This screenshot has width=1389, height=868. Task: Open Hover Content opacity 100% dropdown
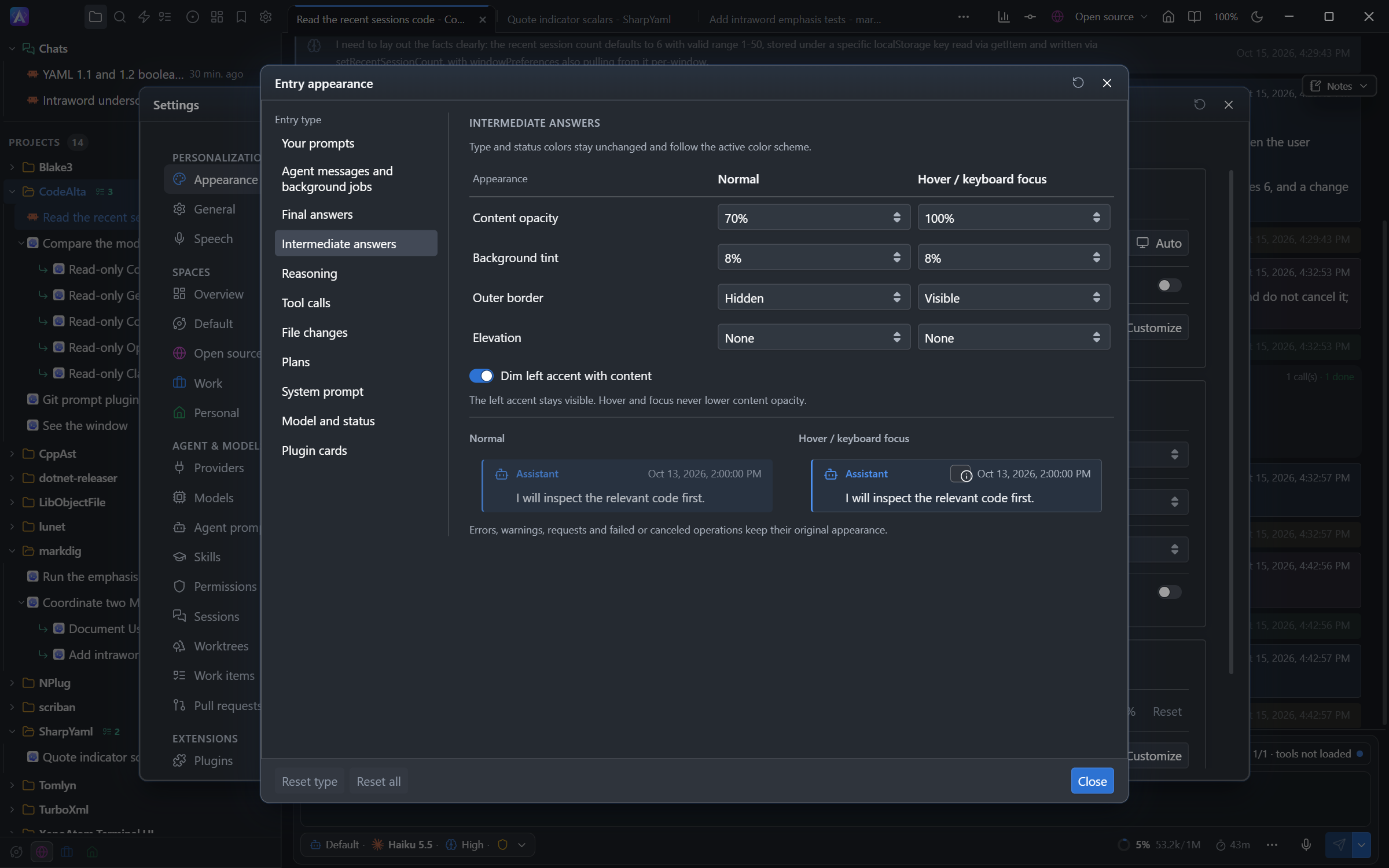click(x=1013, y=218)
